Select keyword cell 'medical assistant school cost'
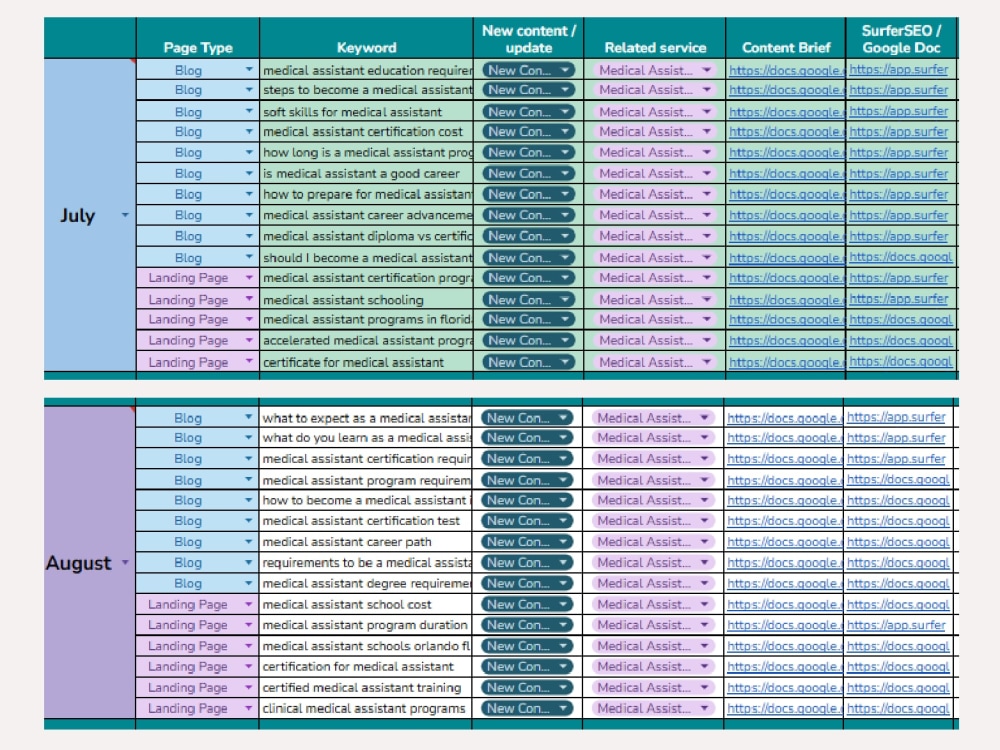This screenshot has height=750, width=1000. [365, 604]
